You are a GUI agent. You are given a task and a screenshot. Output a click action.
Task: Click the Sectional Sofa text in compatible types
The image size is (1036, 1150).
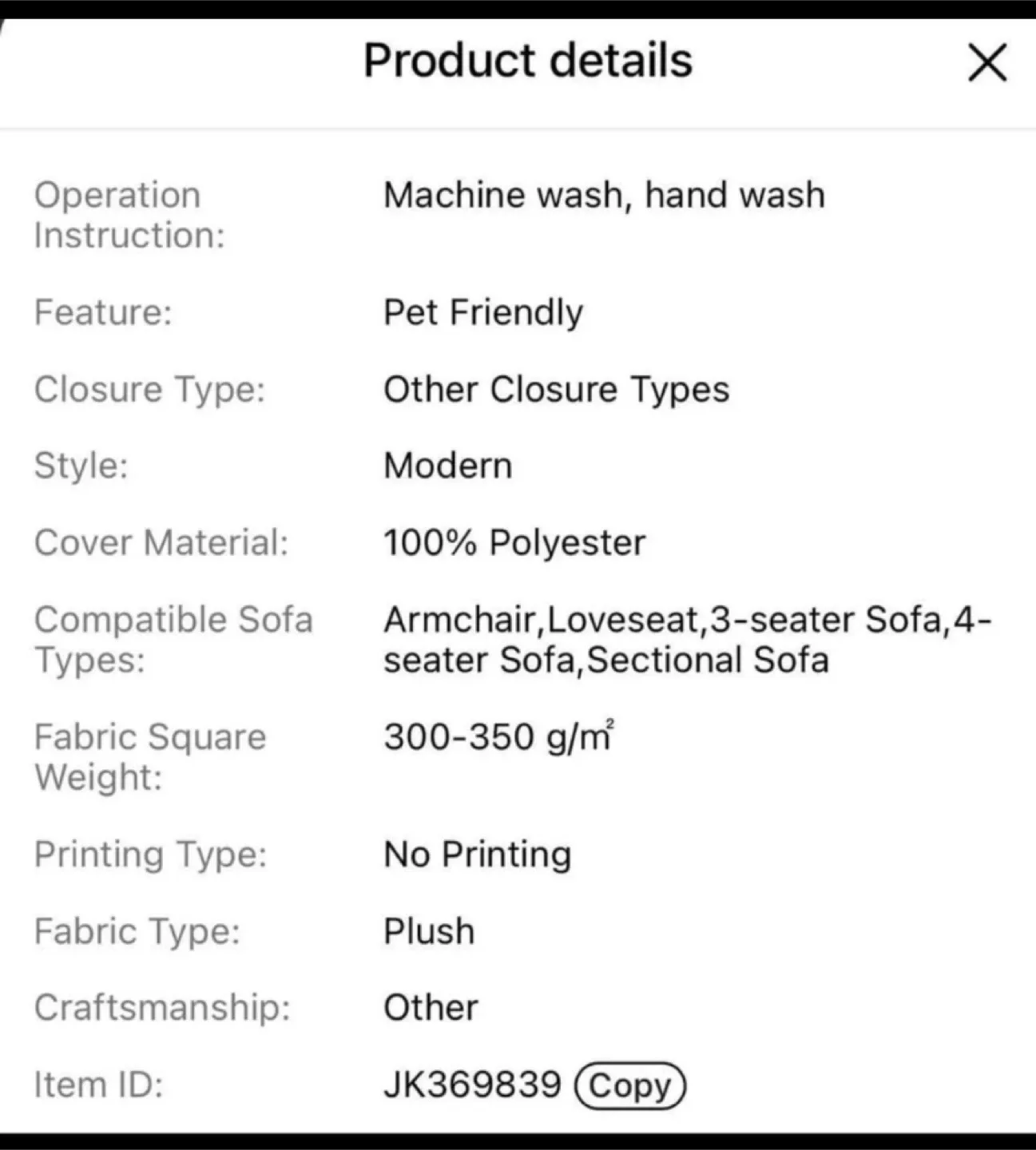click(709, 660)
